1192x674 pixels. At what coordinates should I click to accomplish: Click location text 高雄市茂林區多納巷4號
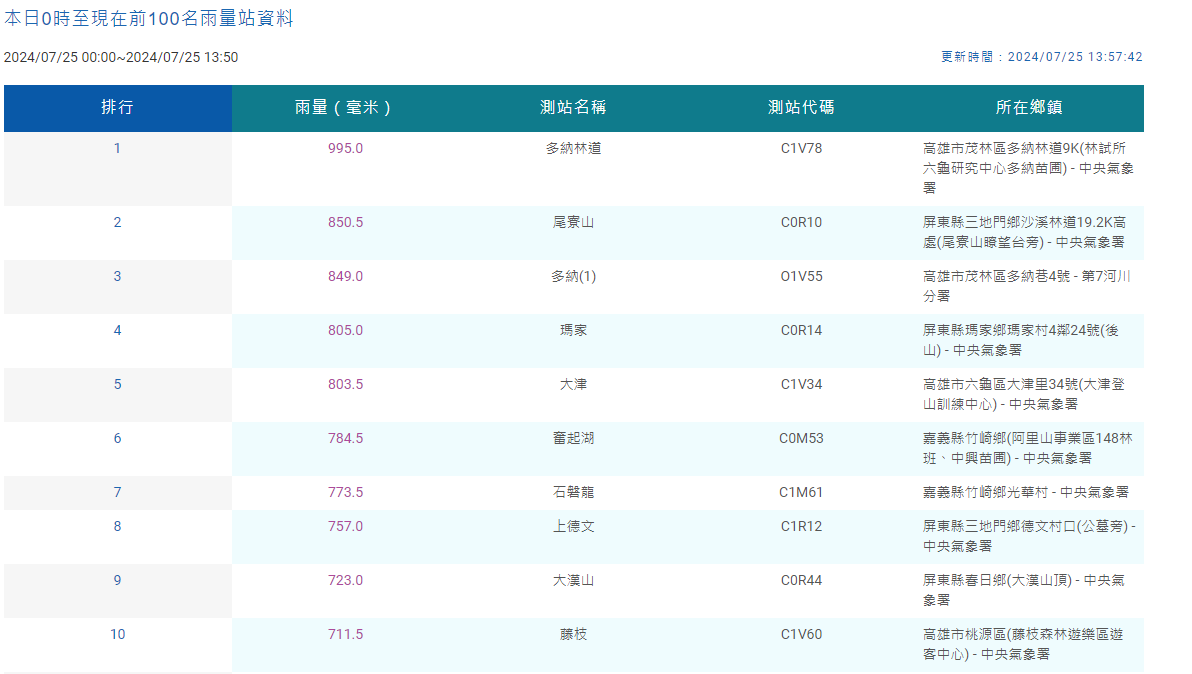click(x=997, y=277)
